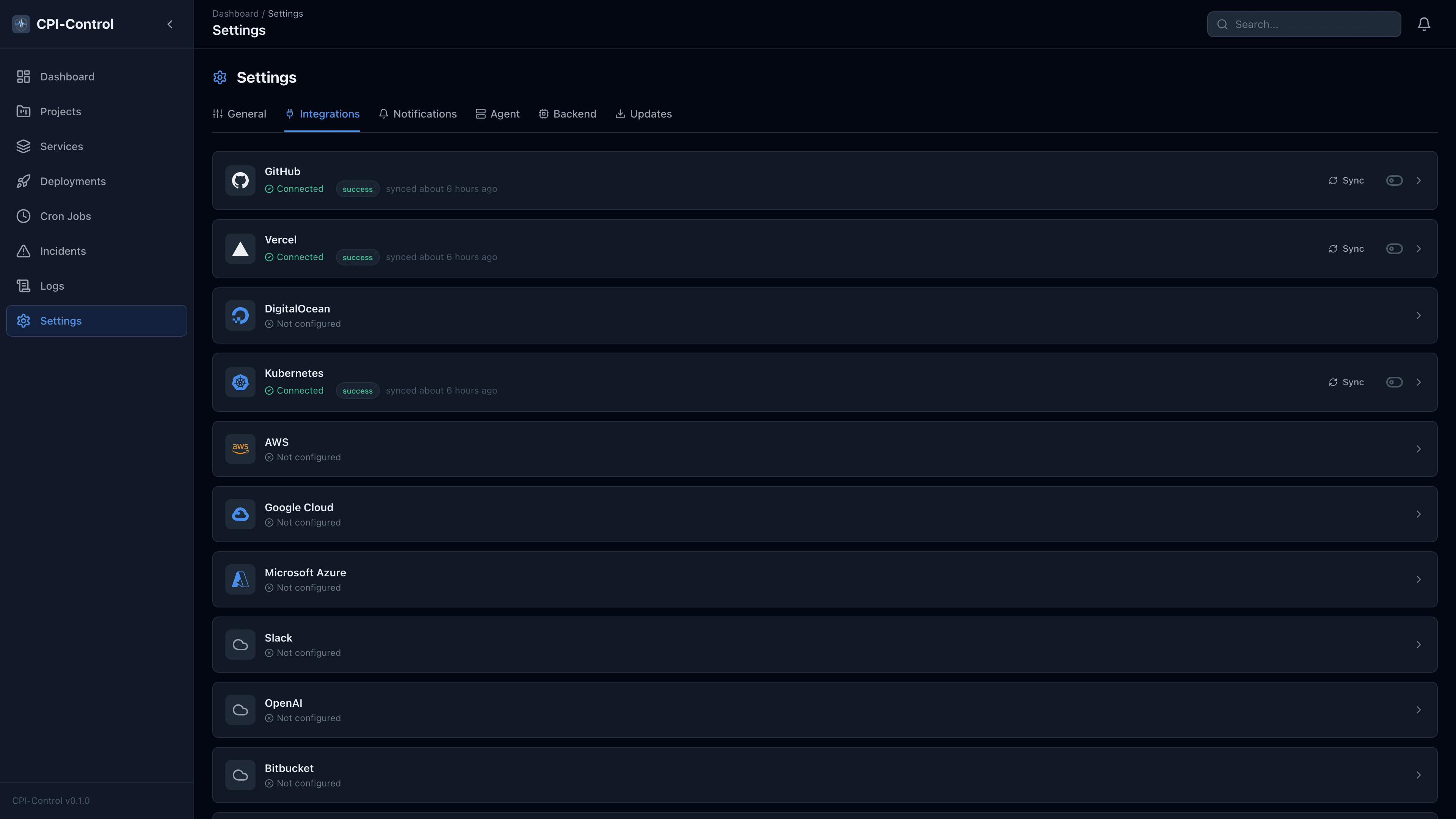Click the Dashboard breadcrumb link

coord(235,14)
